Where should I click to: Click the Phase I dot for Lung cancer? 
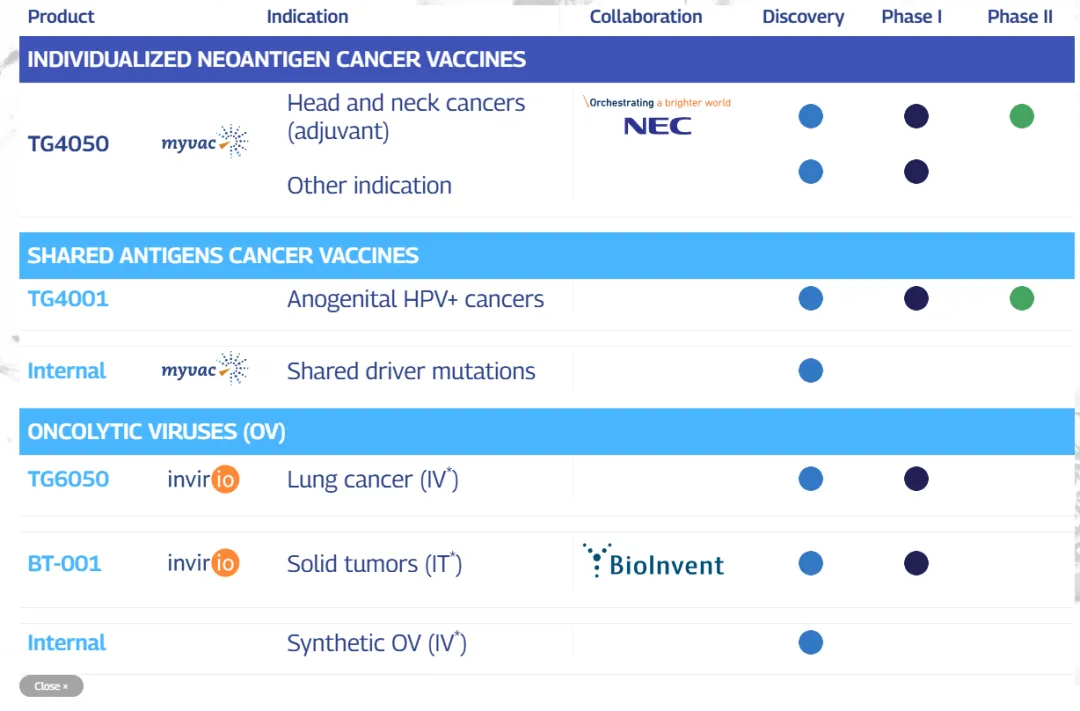916,479
